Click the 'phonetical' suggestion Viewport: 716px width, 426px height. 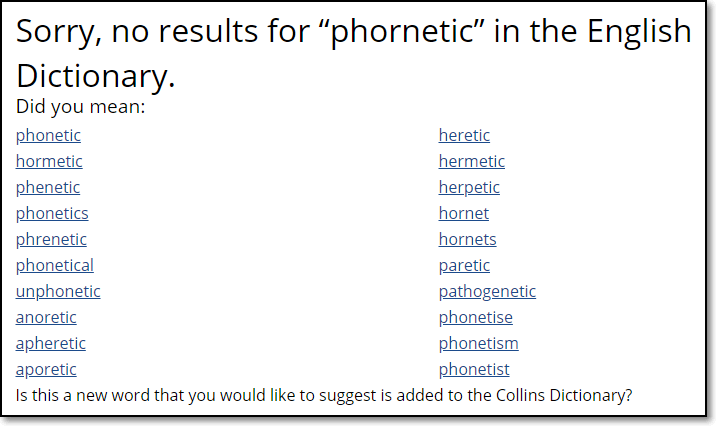(55, 265)
